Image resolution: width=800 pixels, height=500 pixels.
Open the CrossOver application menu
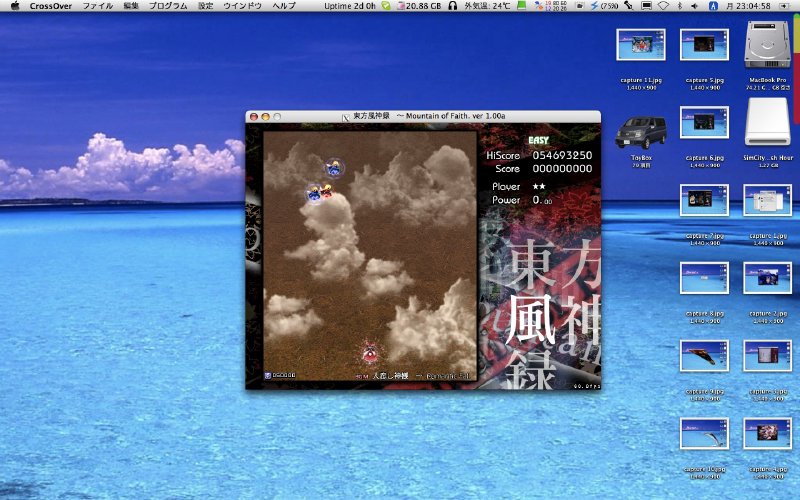51,6
